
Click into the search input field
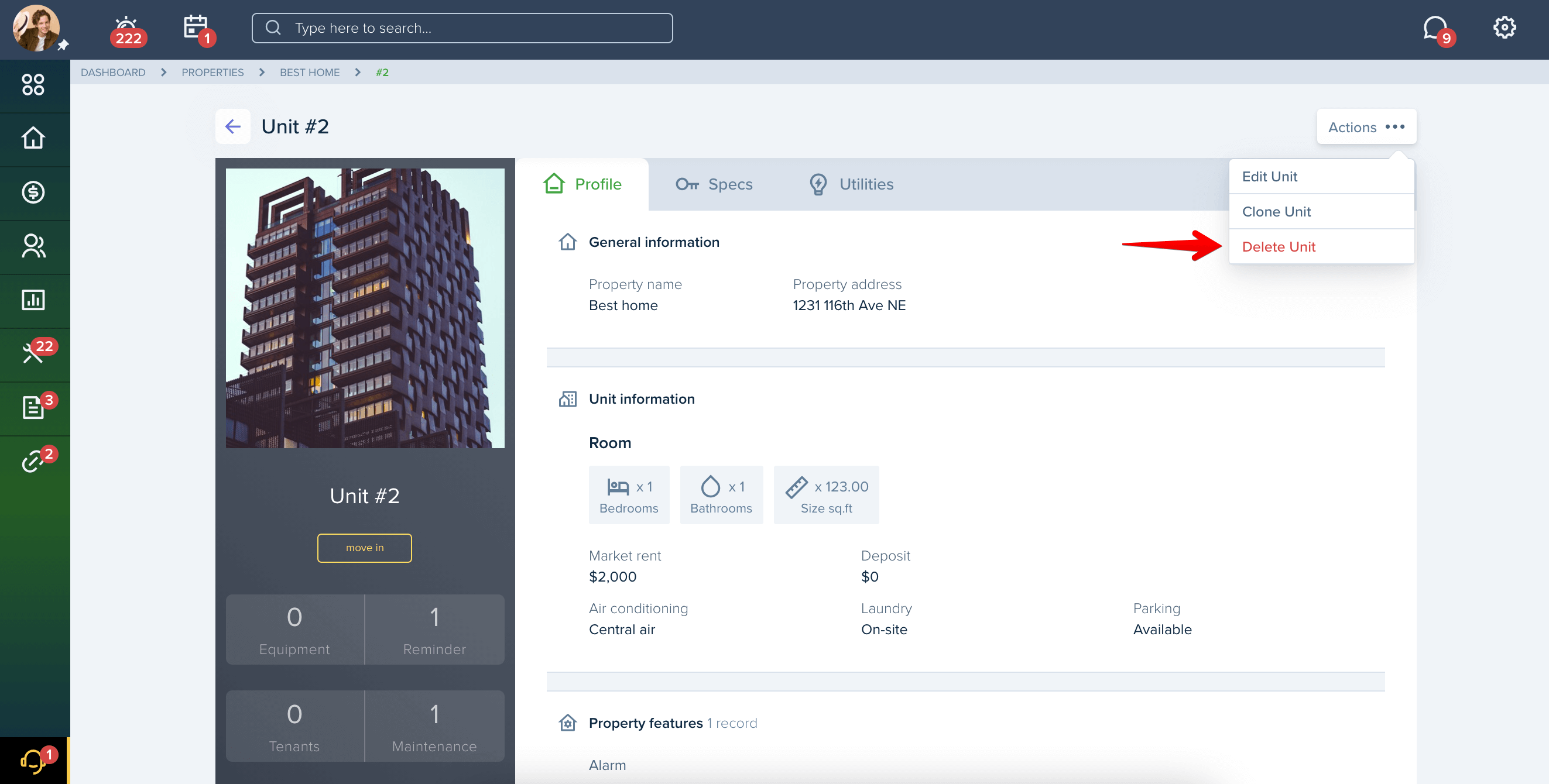click(x=462, y=28)
